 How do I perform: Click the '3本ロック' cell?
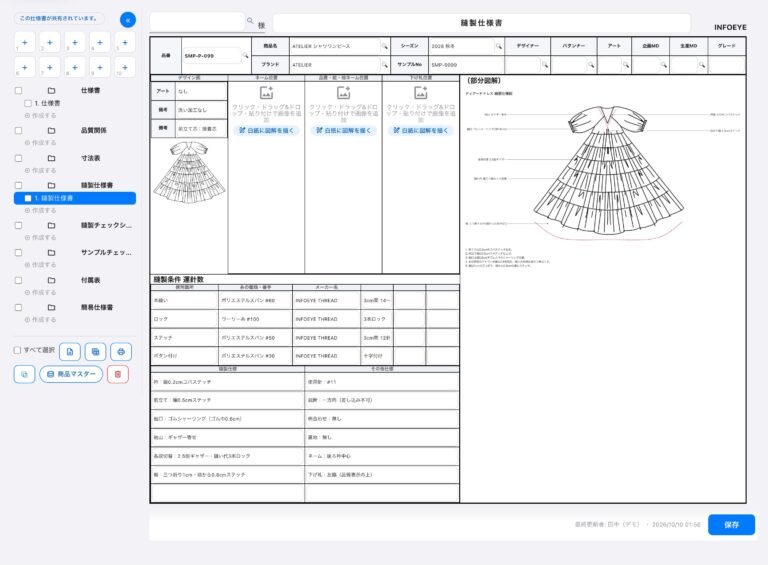pyautogui.click(x=377, y=319)
